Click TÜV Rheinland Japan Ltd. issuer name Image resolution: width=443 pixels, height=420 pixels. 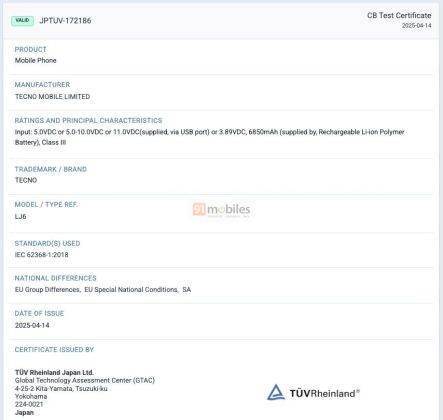tap(54, 372)
